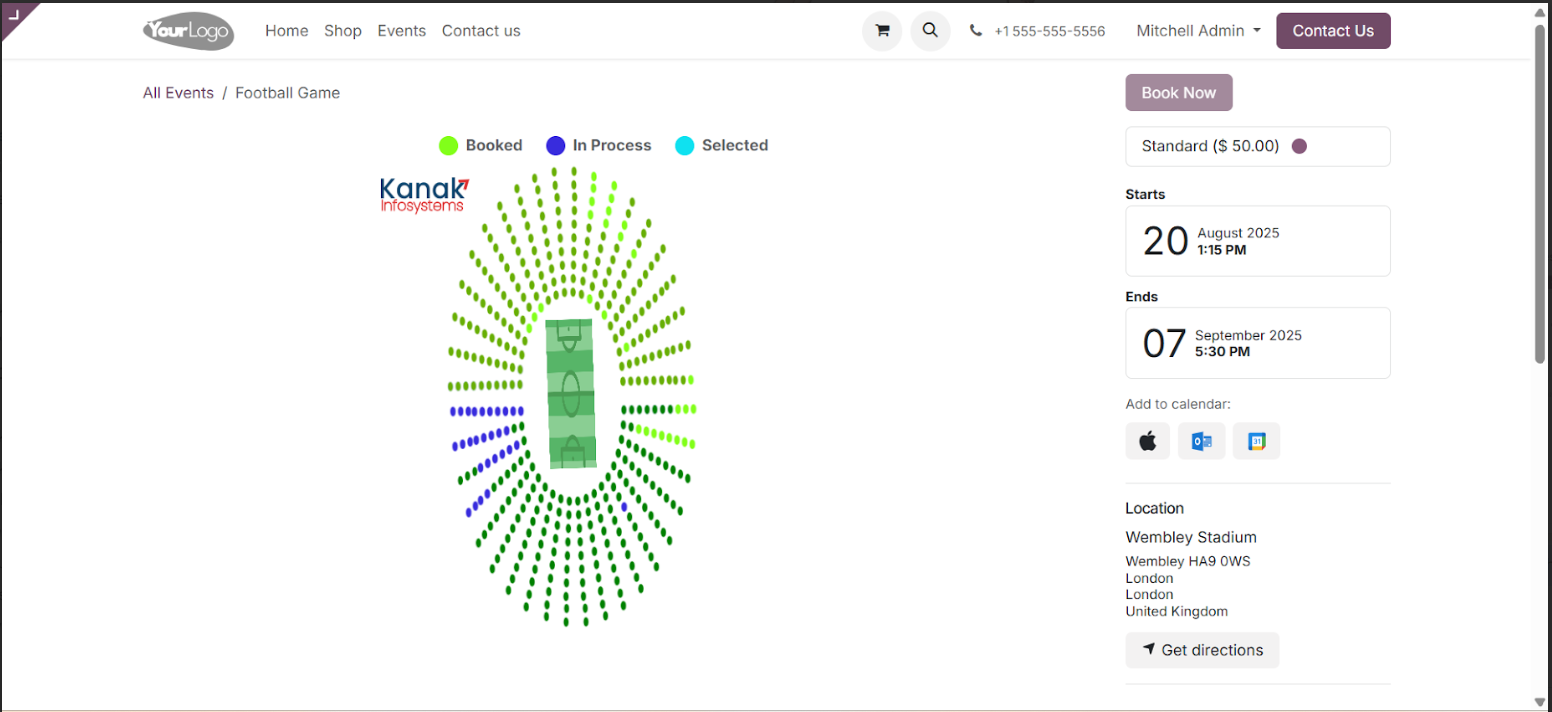Screen dimensions: 1552x712
Task: Open the Shop menu item
Action: tap(343, 31)
